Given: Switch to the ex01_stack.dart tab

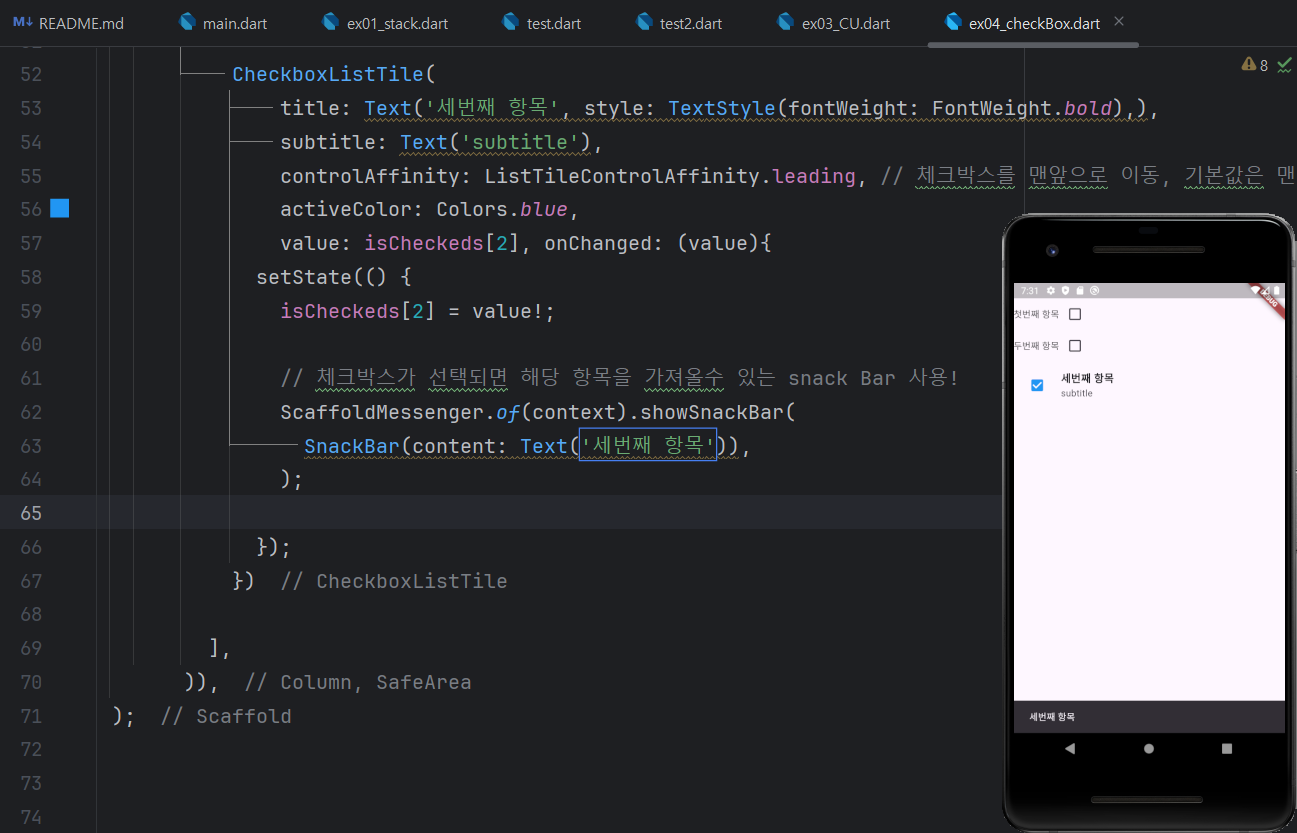Looking at the screenshot, I should click(x=385, y=23).
